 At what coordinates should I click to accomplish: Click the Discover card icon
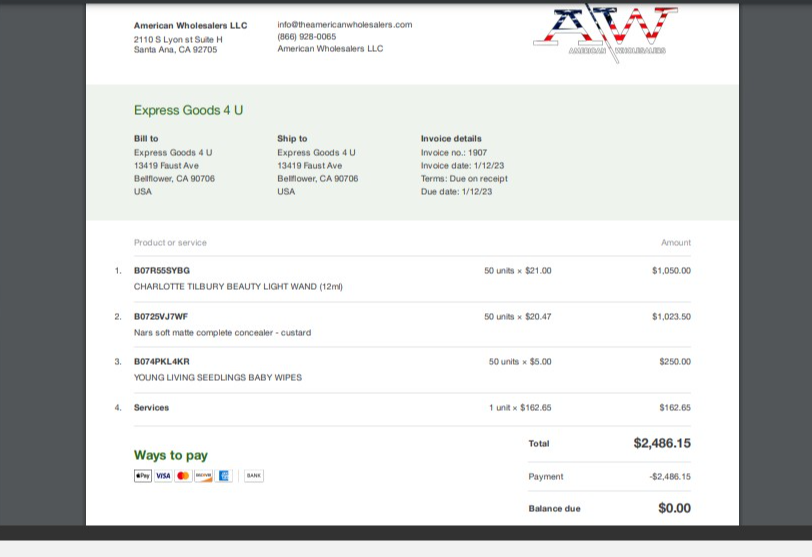tap(204, 476)
